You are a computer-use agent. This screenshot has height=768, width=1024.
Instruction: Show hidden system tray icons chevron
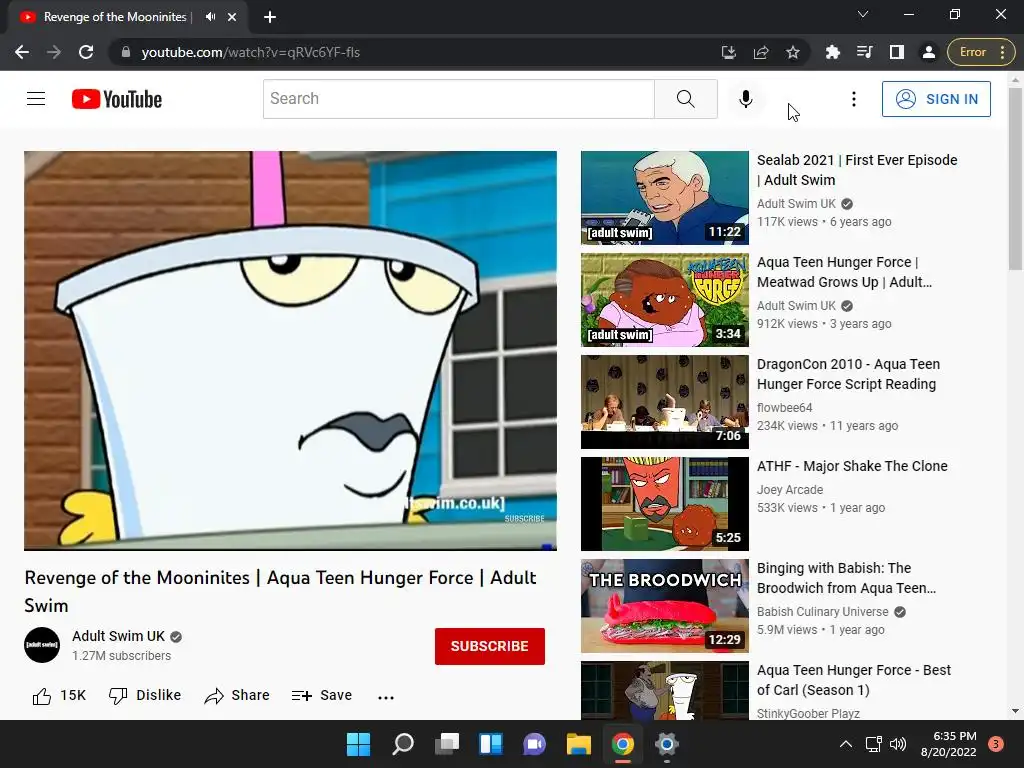846,744
